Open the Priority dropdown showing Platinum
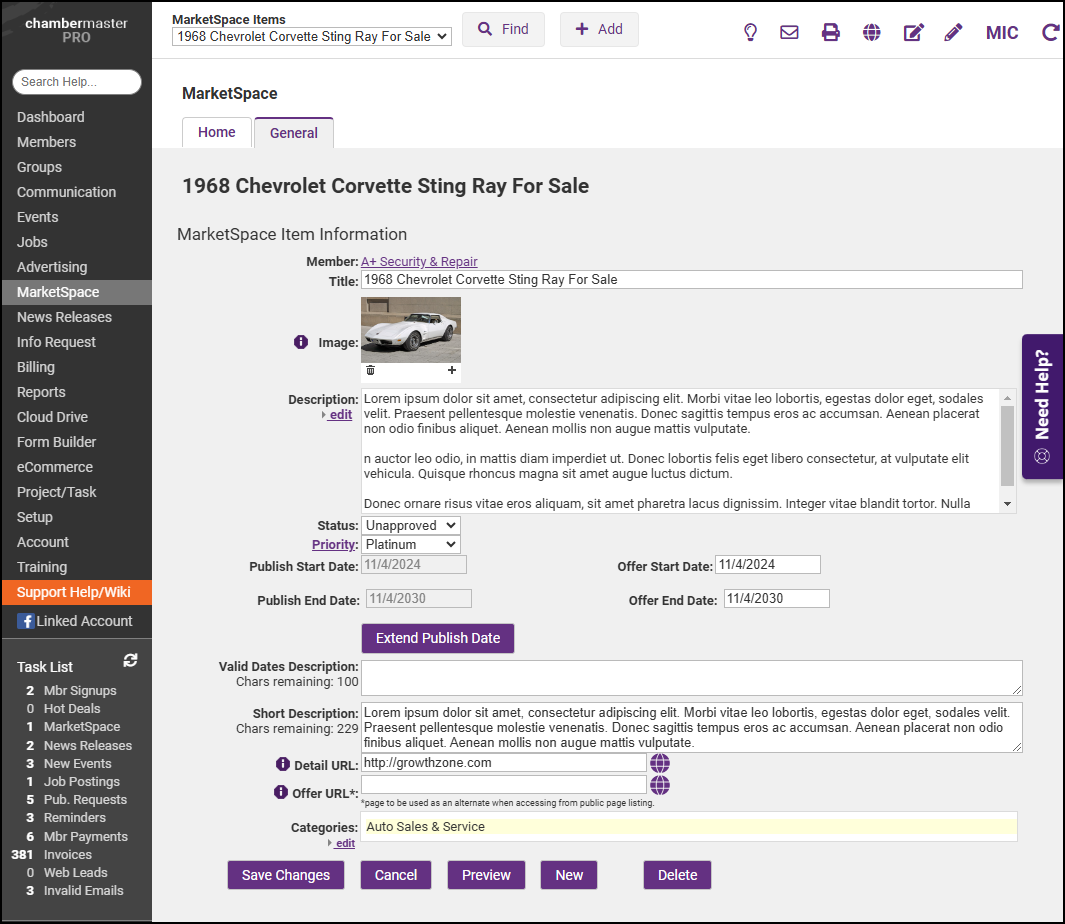Viewport: 1065px width, 924px height. click(x=410, y=545)
